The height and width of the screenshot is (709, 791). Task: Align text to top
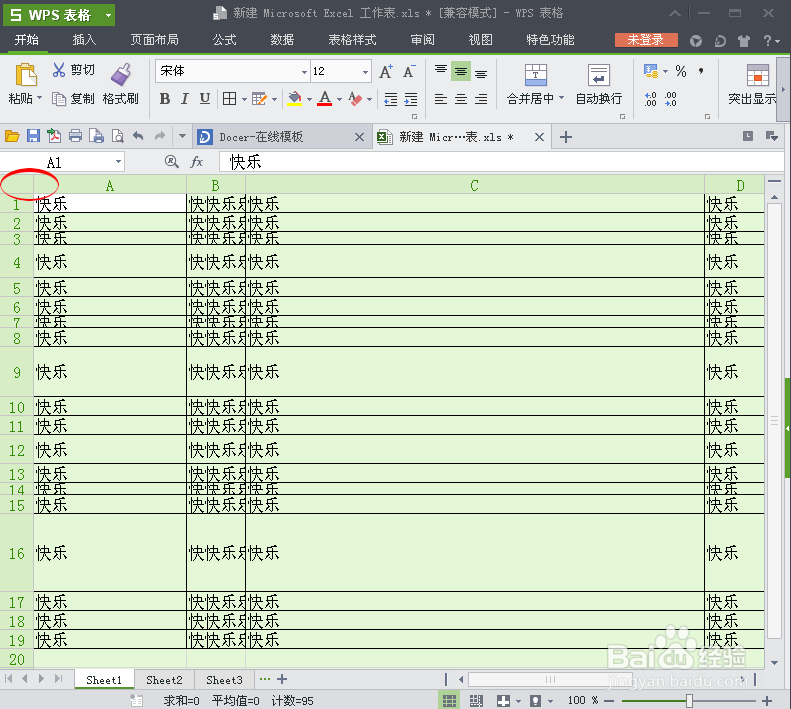tap(441, 71)
